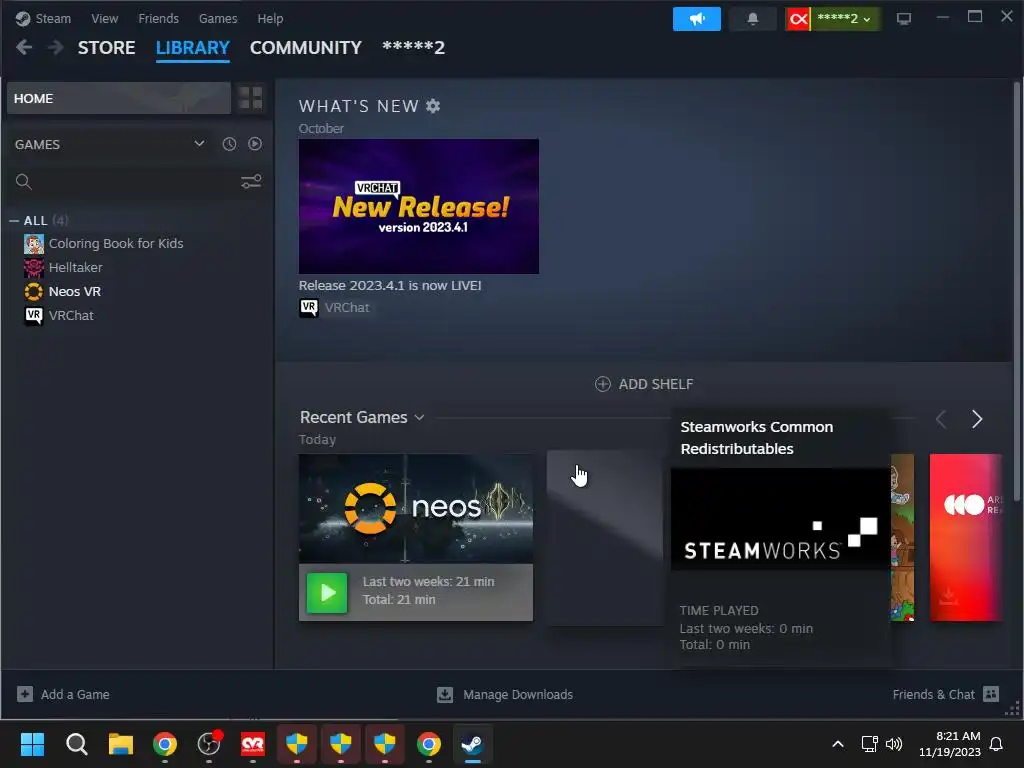Switch library to grid collections view

[251, 98]
